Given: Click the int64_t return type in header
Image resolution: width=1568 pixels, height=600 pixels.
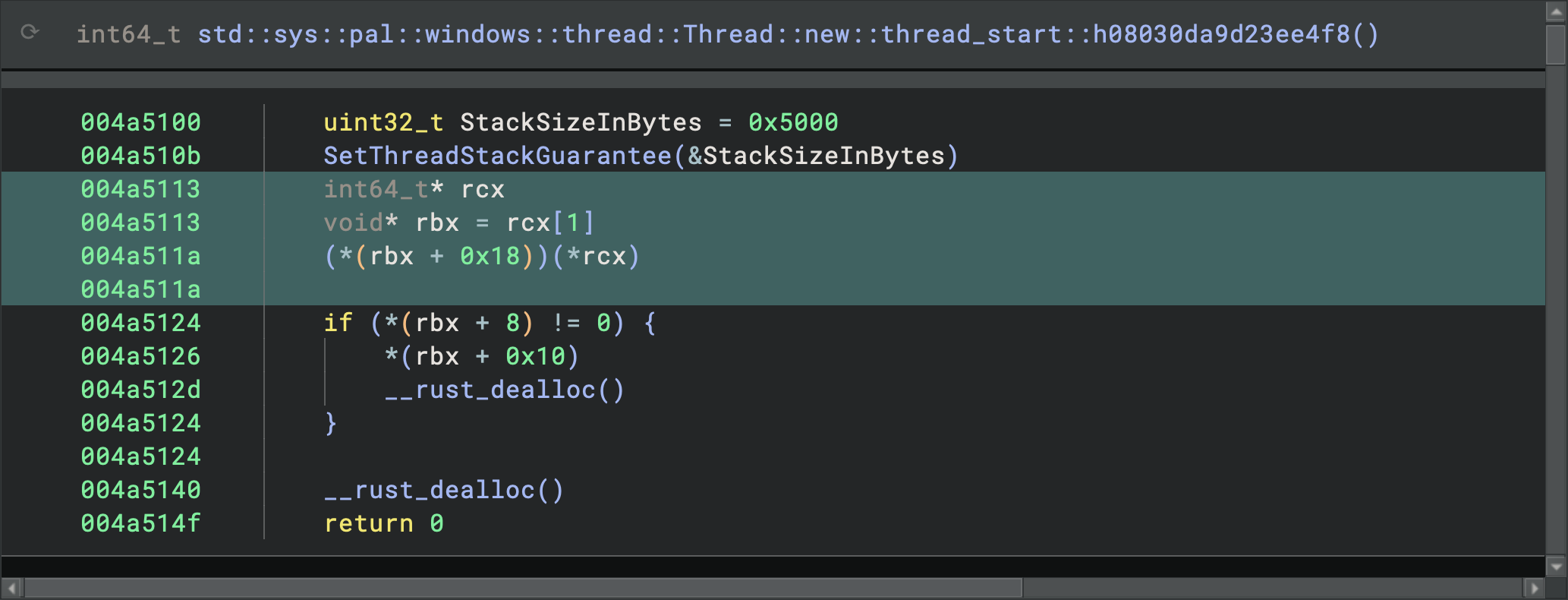Looking at the screenshot, I should tap(128, 34).
